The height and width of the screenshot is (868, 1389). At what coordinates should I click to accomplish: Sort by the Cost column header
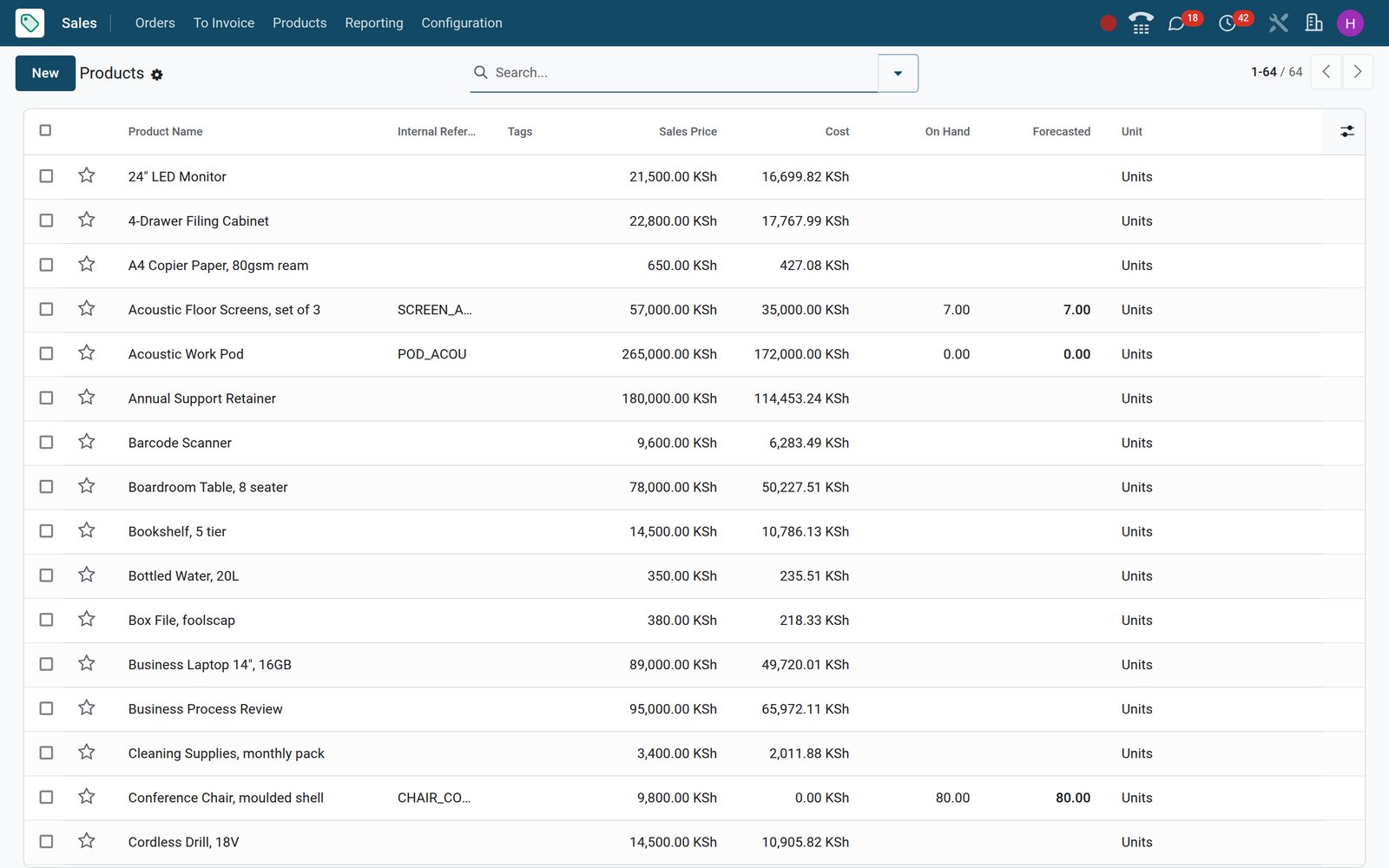click(x=837, y=132)
